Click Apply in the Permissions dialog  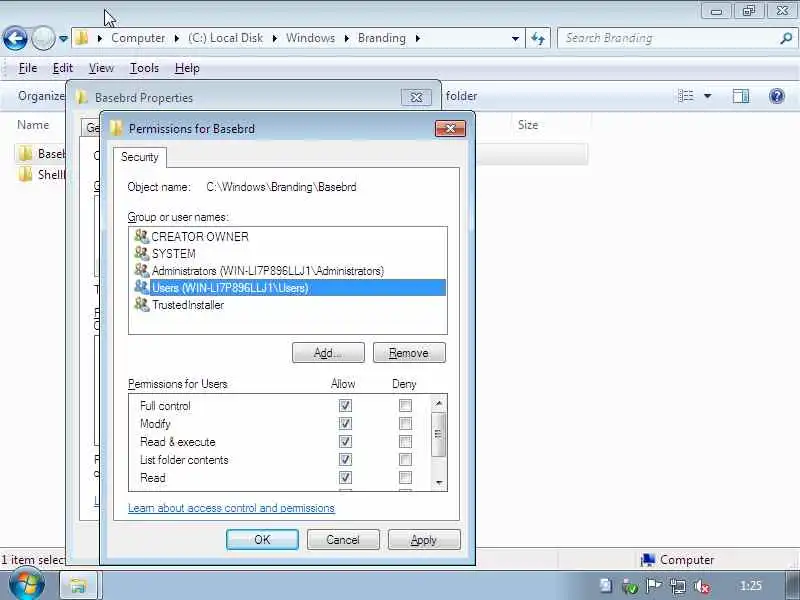[x=424, y=540]
